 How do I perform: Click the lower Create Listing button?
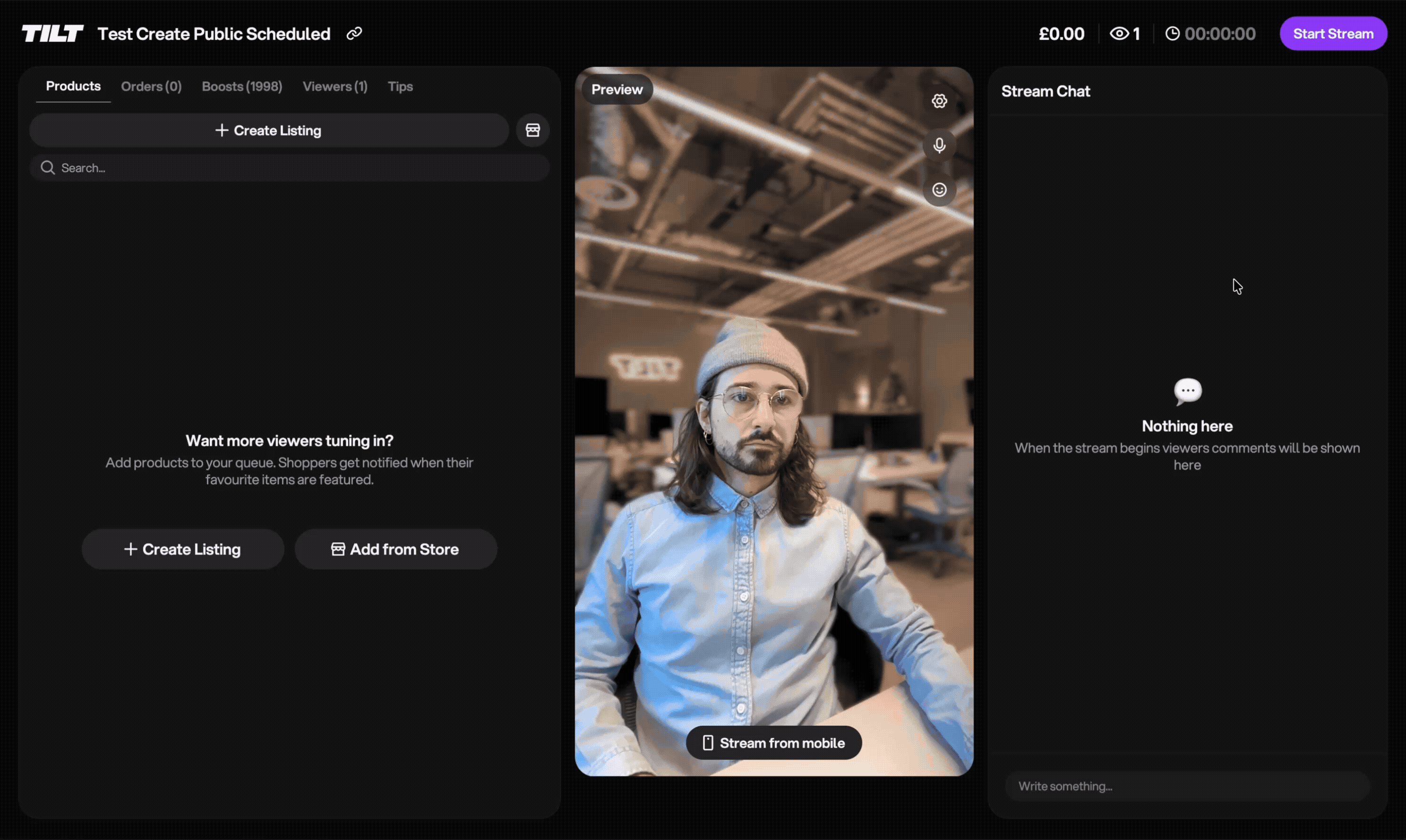coord(182,549)
